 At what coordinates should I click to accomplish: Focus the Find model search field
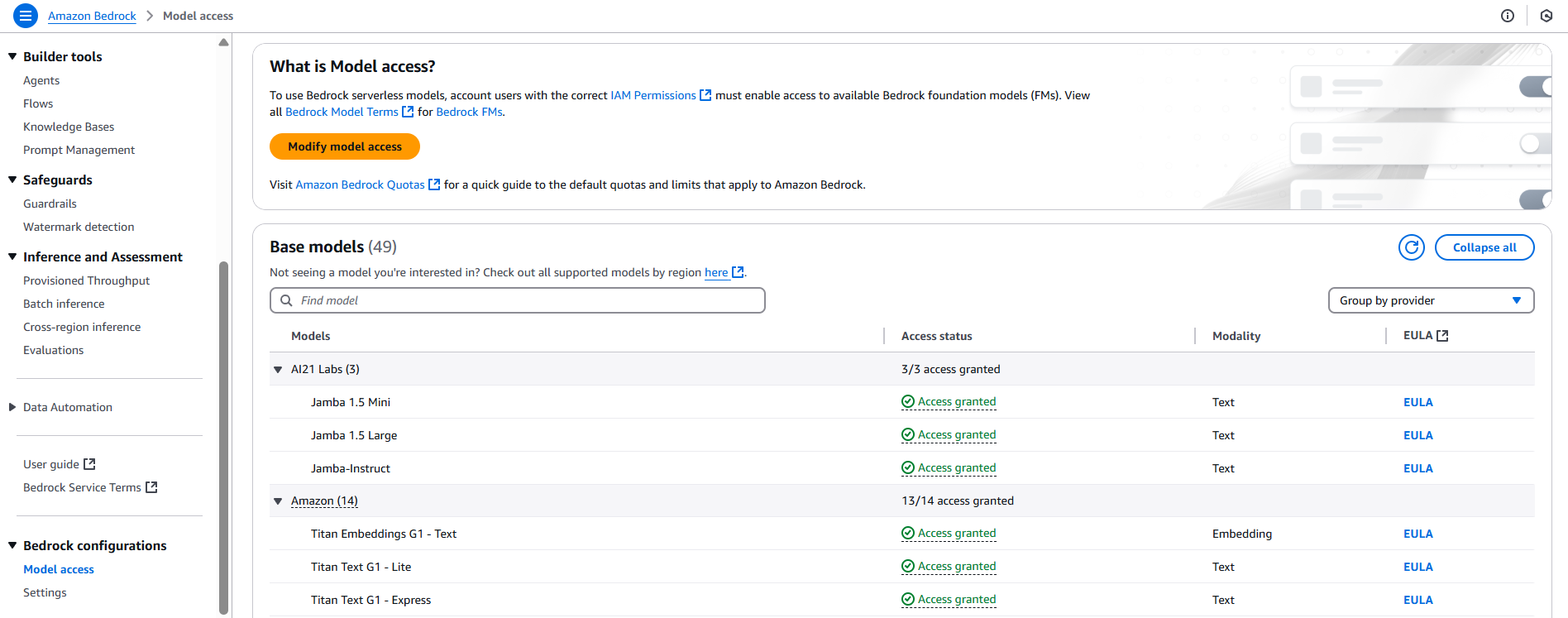[518, 300]
